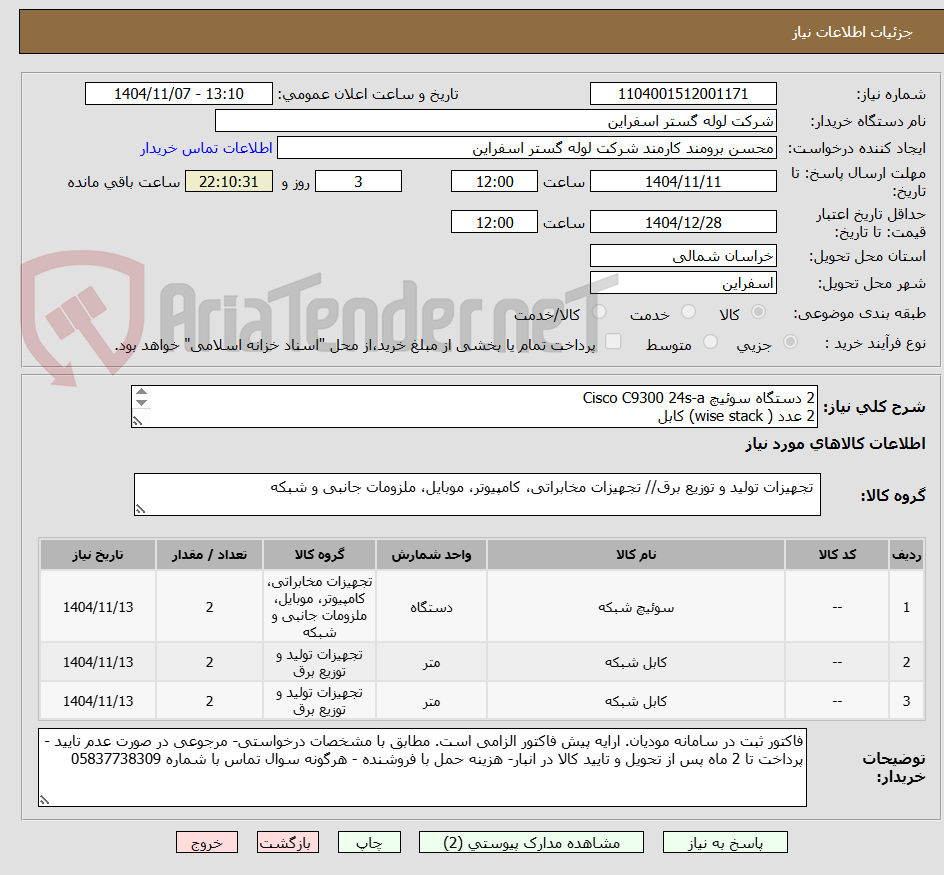The image size is (944, 875).
Task: Click the کد کالا column header
Action: click(837, 555)
